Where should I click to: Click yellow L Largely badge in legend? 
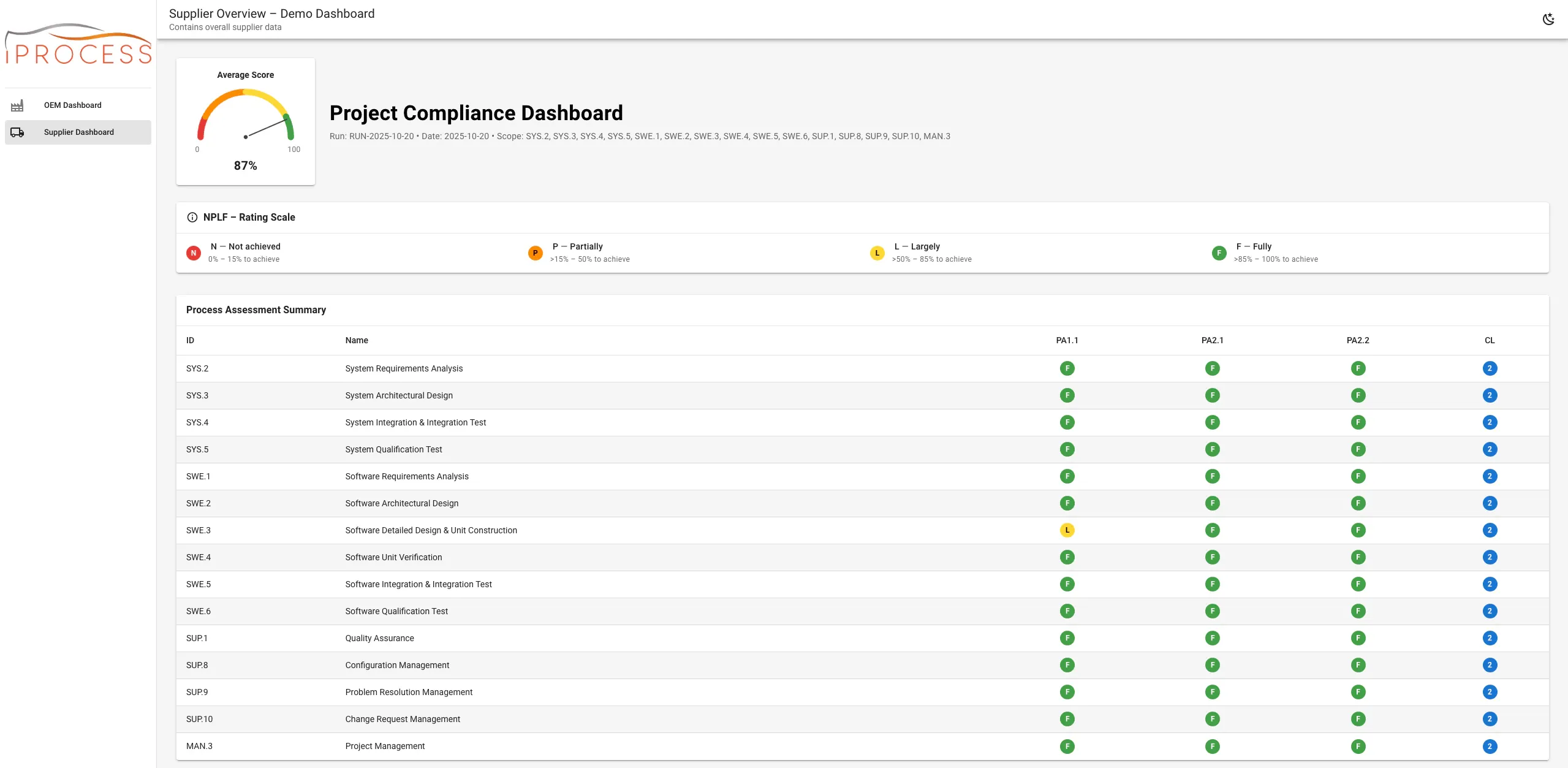click(x=877, y=253)
